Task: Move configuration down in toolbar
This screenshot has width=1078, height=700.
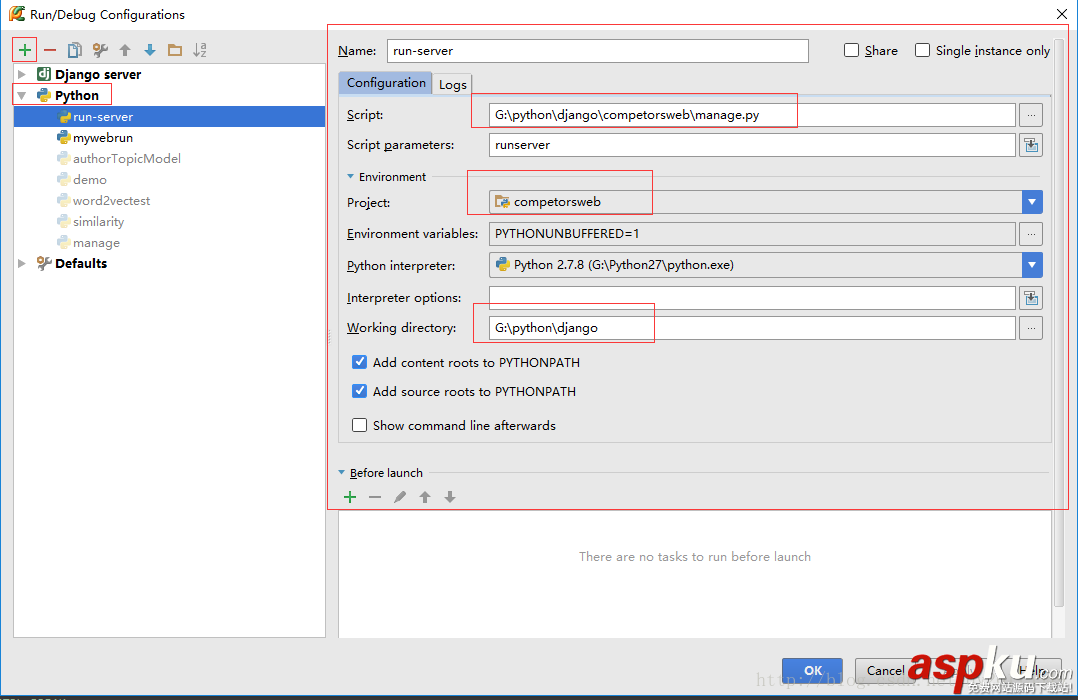Action: point(150,50)
